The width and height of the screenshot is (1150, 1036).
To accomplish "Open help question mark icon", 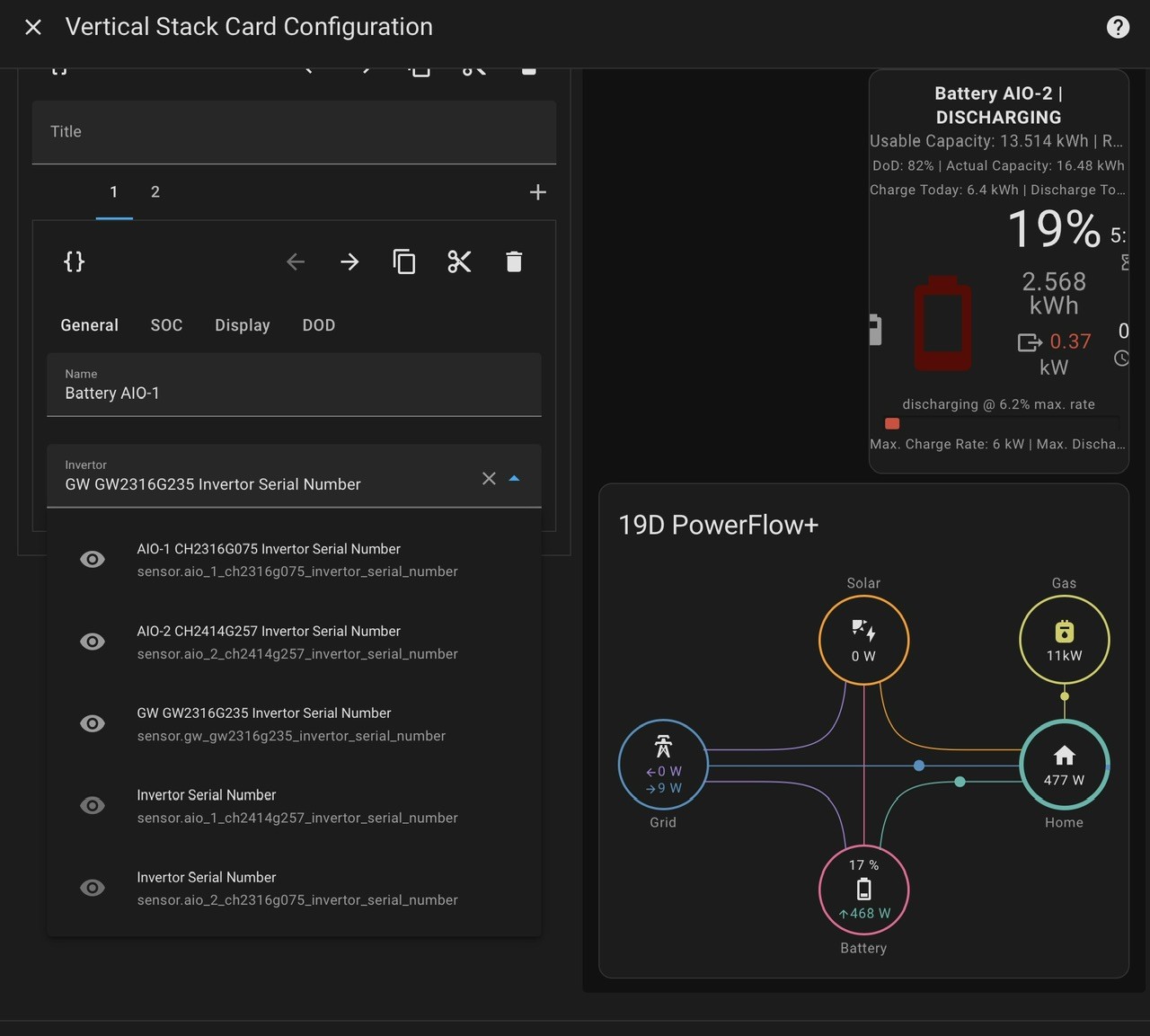I will click(x=1118, y=27).
